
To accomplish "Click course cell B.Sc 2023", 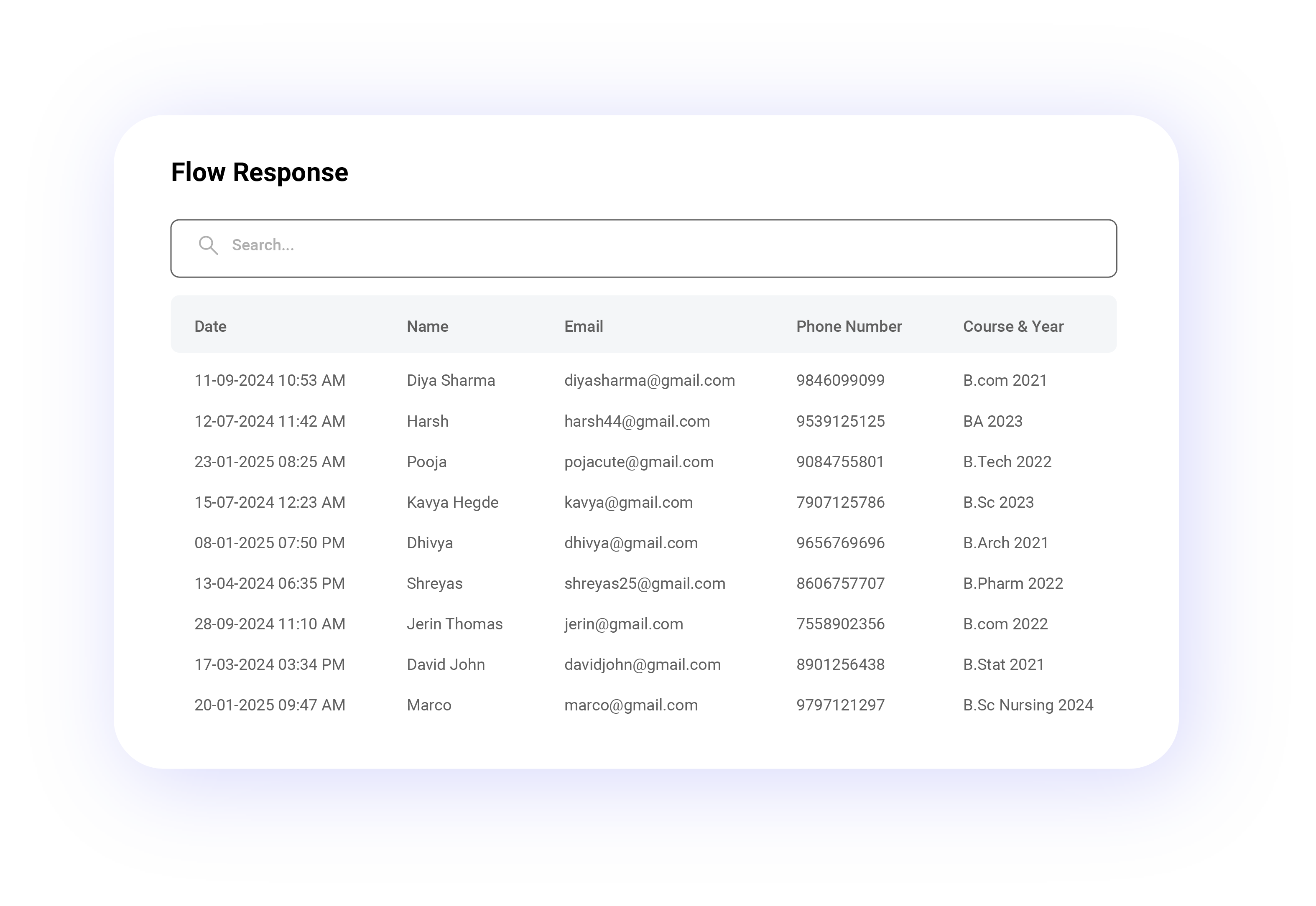I will coord(999,502).
